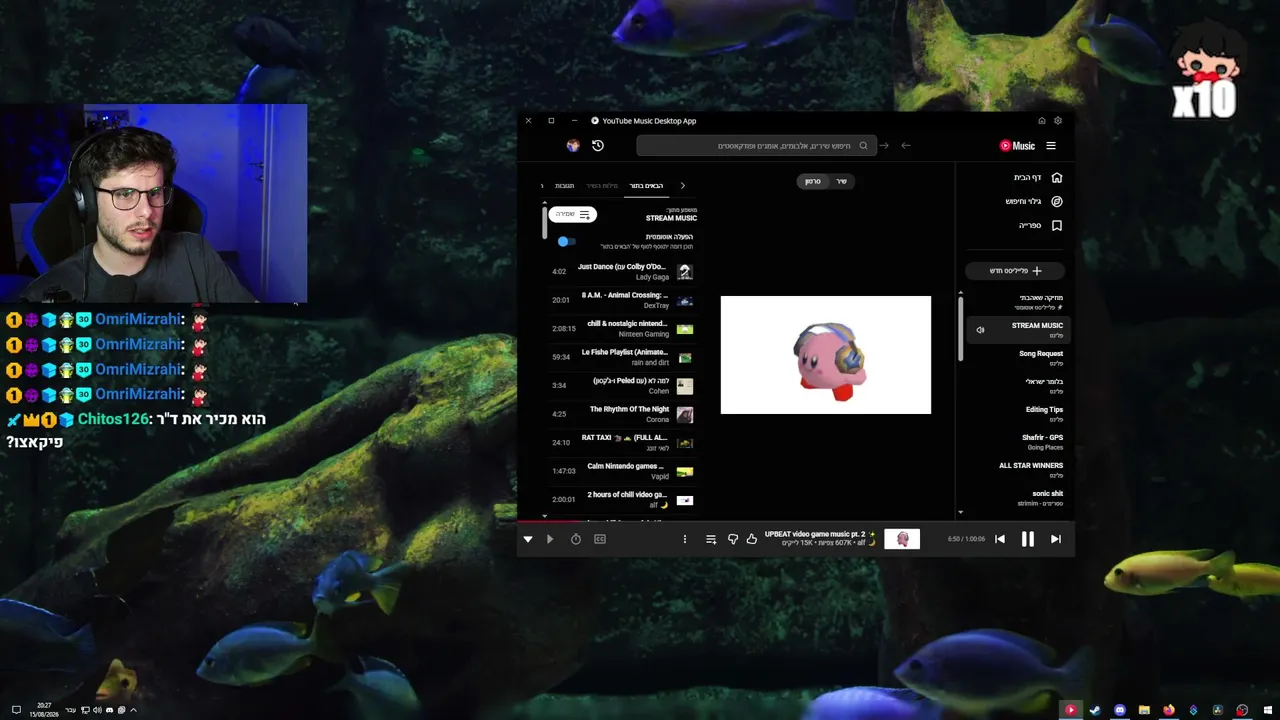Collapse queue panel with chevron arrow
This screenshot has width=1280, height=720.
point(683,186)
